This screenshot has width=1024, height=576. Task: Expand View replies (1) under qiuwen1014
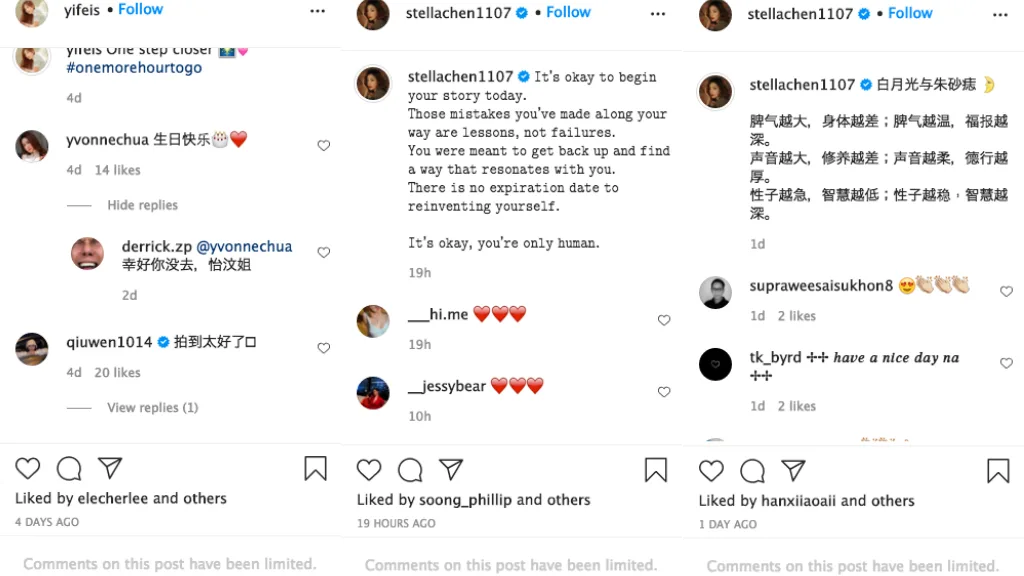(x=152, y=407)
